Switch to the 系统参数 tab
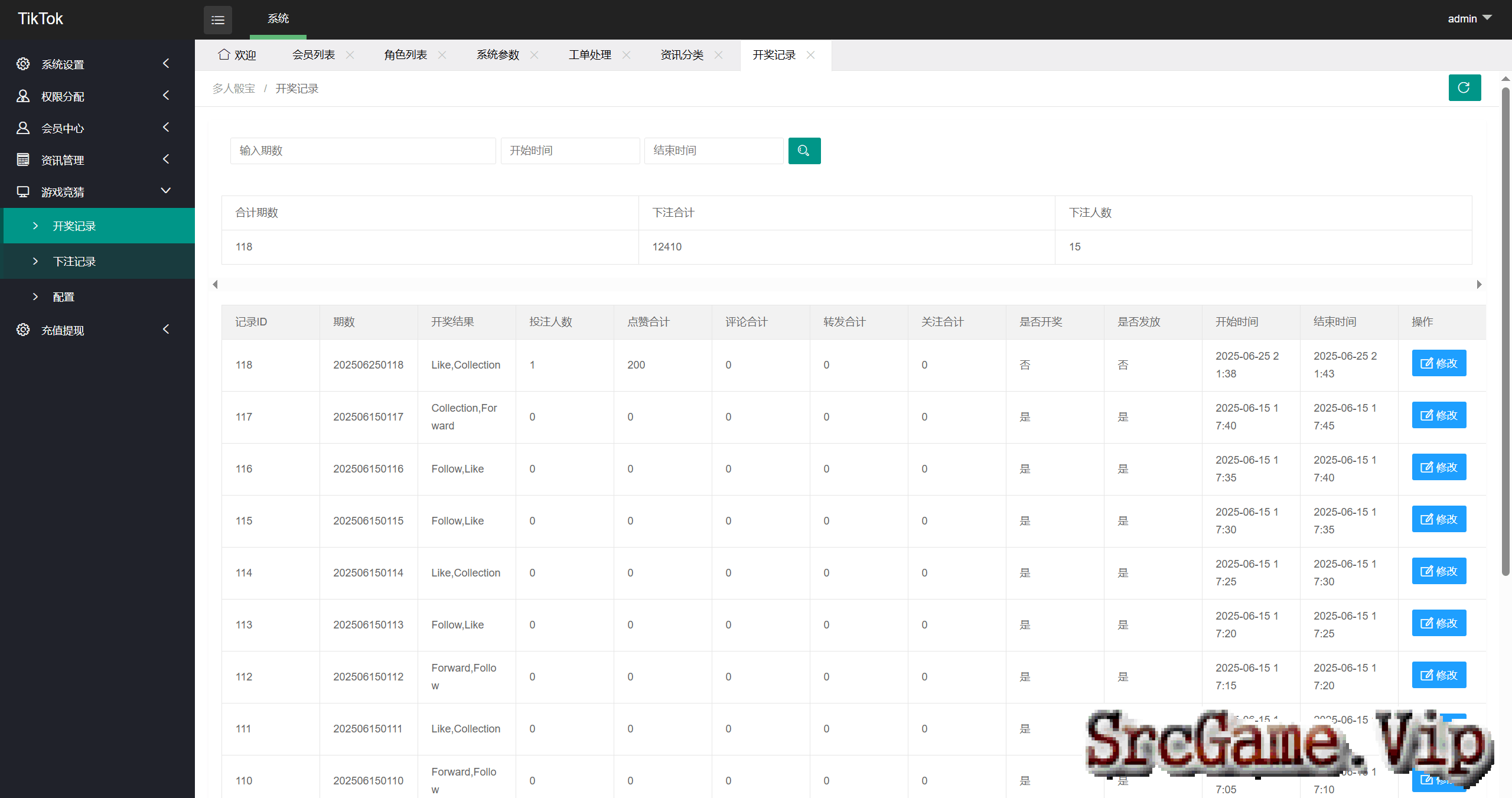The width and height of the screenshot is (1512, 798). point(498,55)
